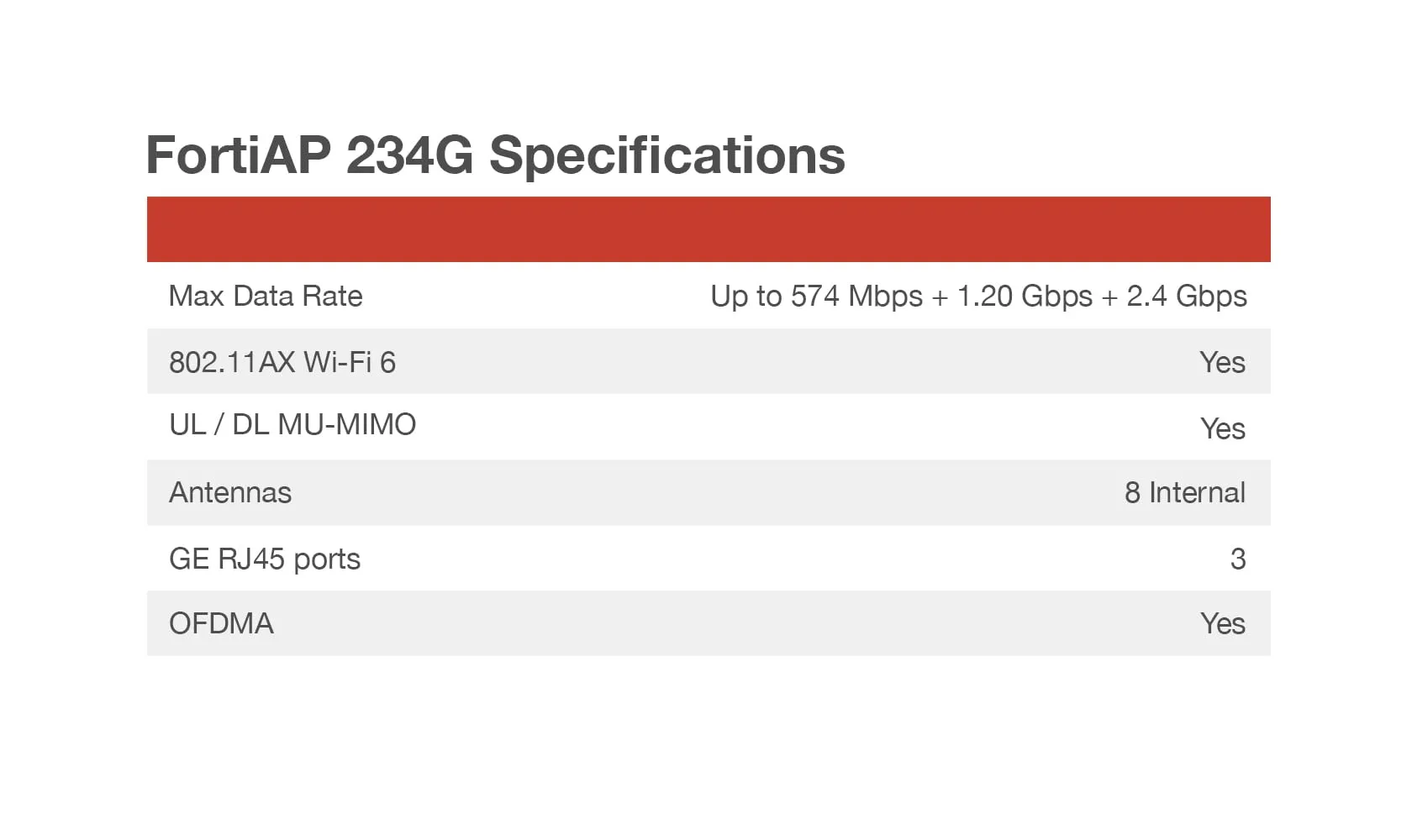Click the 8 Internal antennas value
This screenshot has width=1412, height=840.
[x=1184, y=492]
